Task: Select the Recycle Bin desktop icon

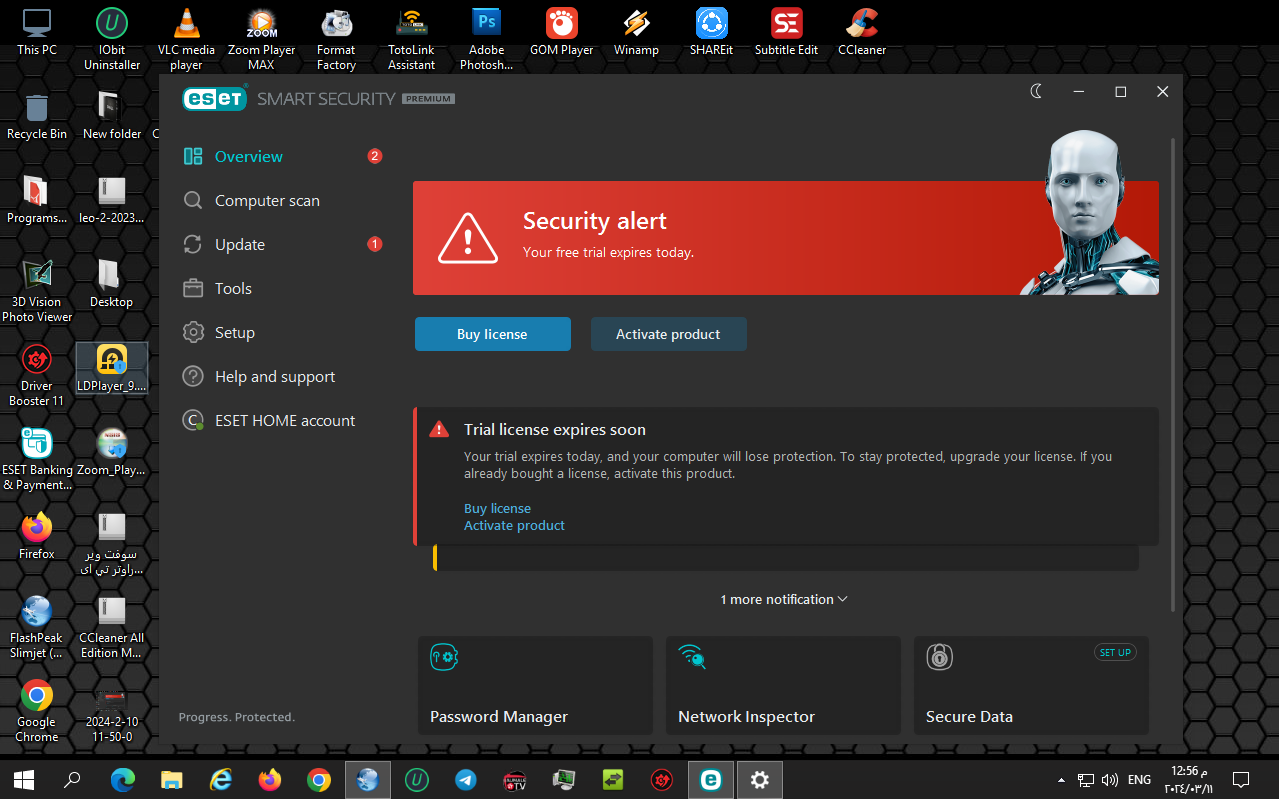Action: pyautogui.click(x=37, y=116)
